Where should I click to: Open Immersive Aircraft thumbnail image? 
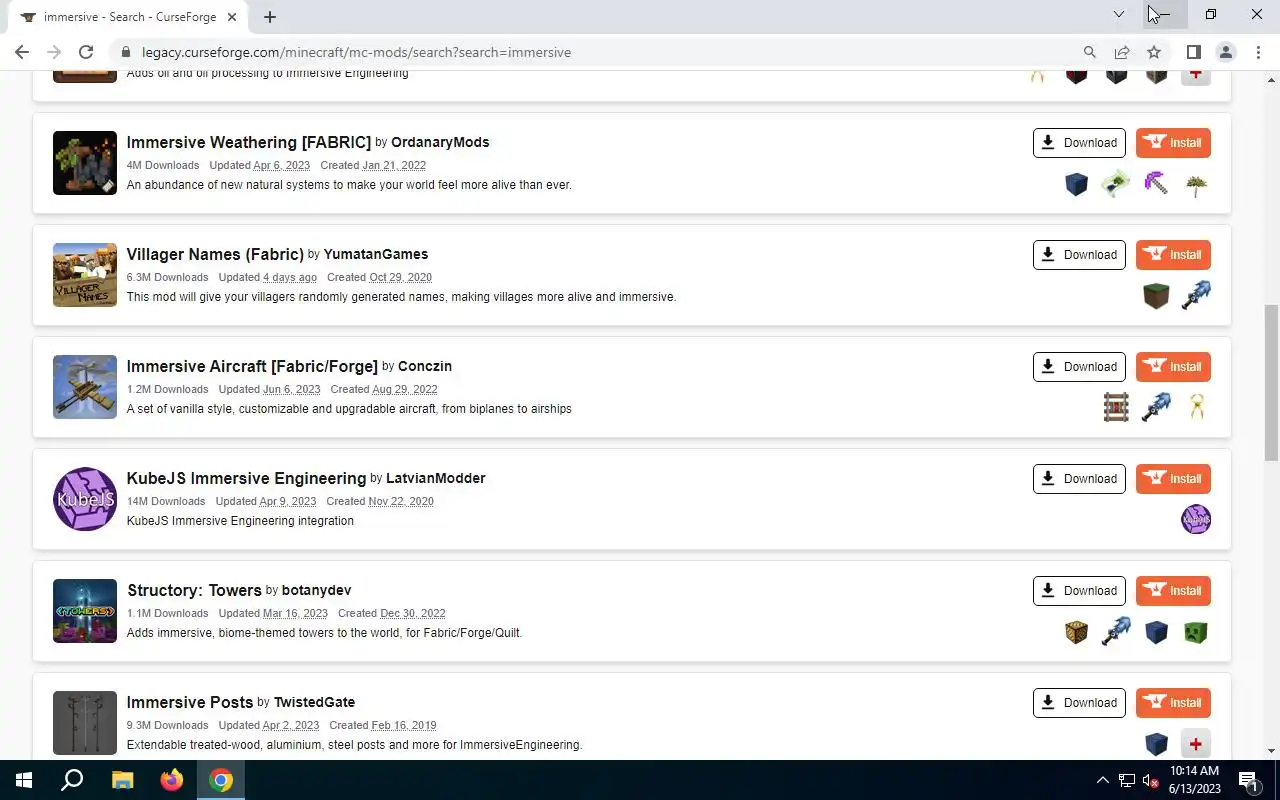85,387
